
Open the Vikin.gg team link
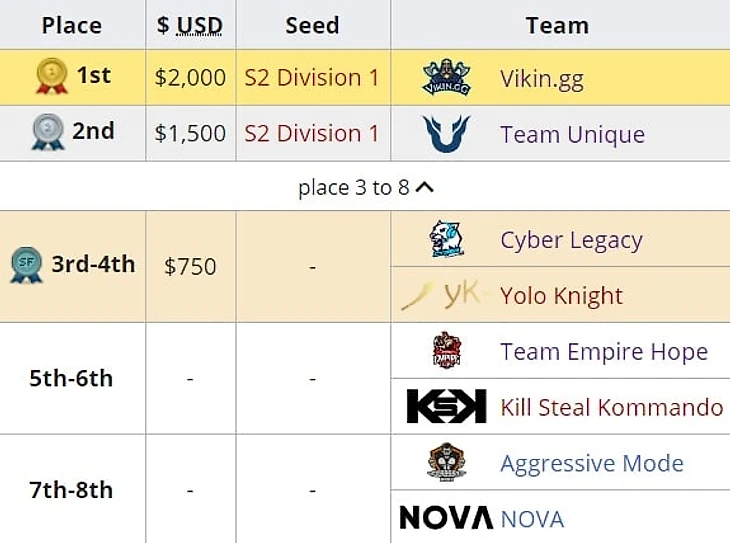(x=542, y=79)
